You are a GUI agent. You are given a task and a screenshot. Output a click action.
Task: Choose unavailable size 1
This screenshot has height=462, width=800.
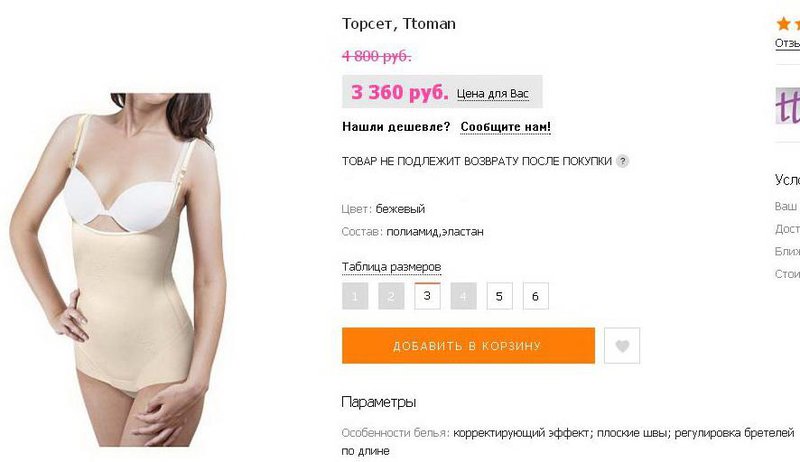[355, 296]
